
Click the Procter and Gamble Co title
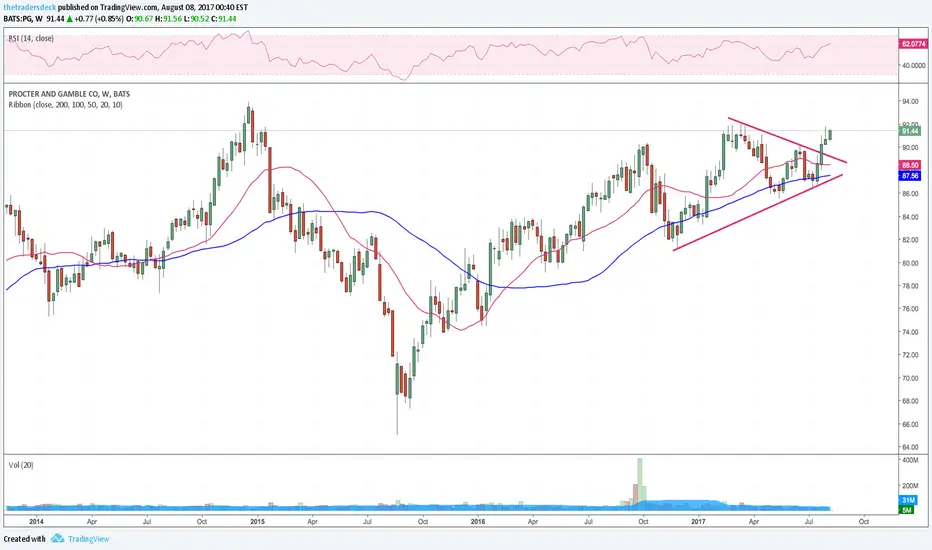click(x=69, y=94)
